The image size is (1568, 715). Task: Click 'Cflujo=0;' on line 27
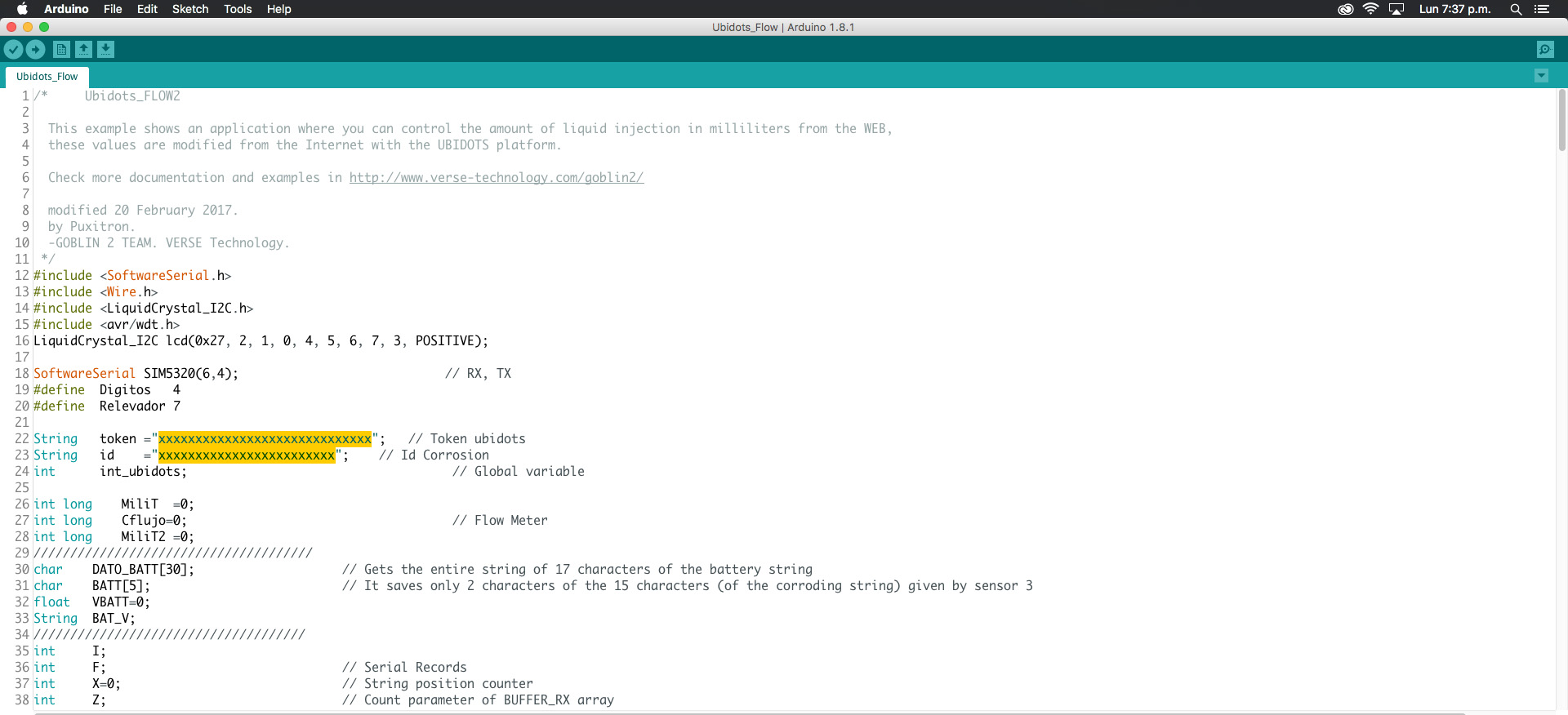click(x=154, y=521)
